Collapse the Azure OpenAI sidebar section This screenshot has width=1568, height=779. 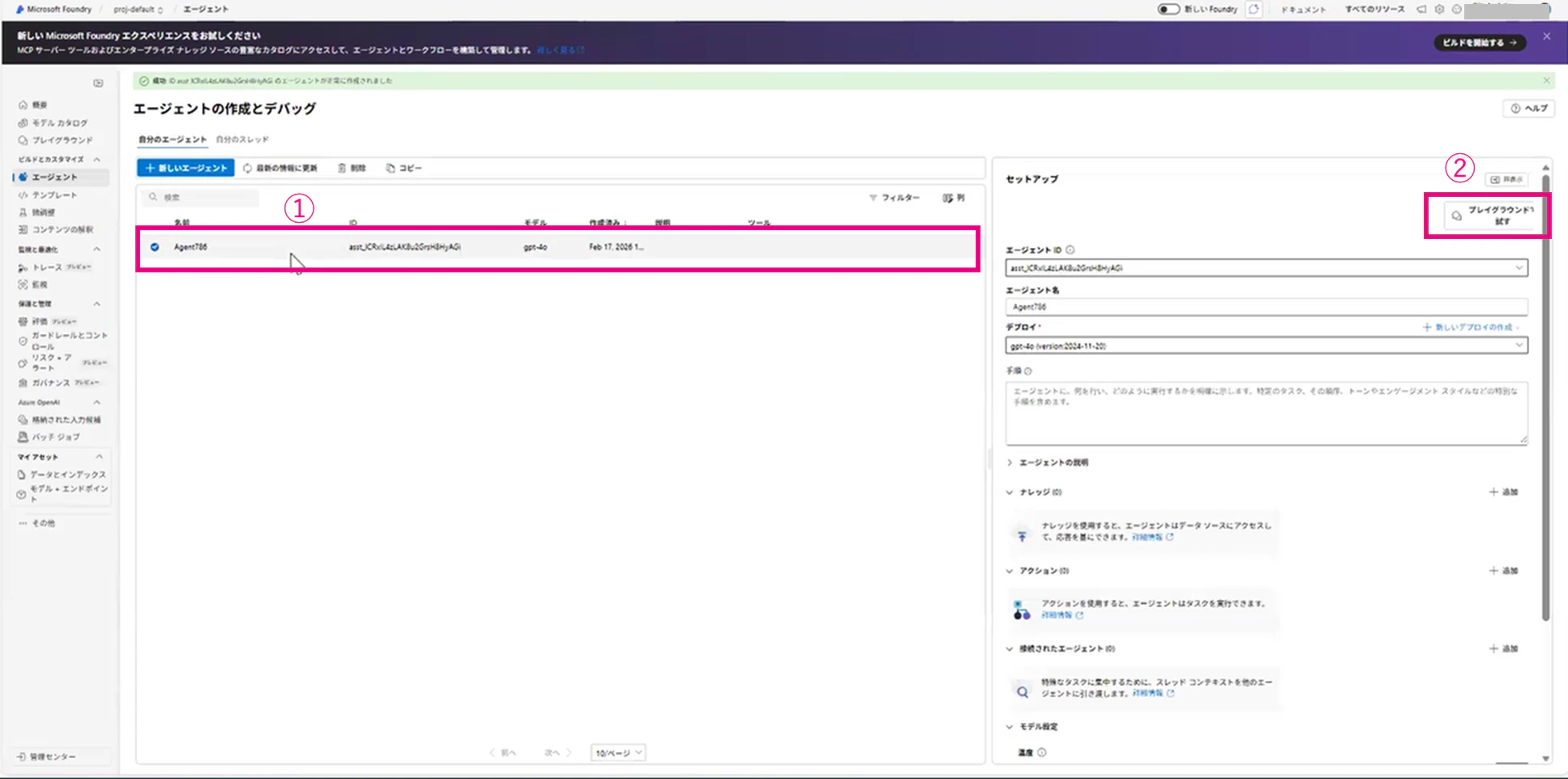[97, 403]
